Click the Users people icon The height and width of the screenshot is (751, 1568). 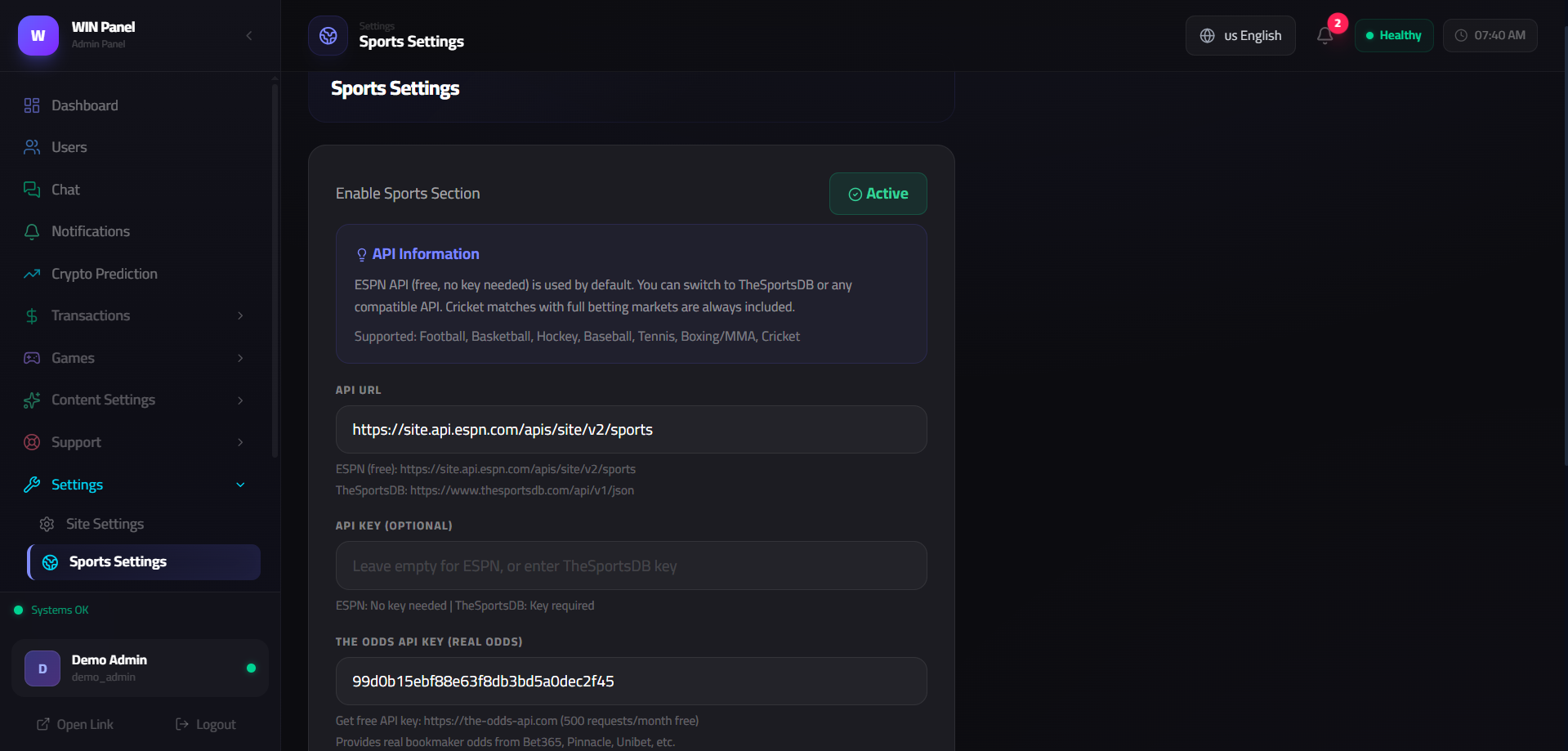pos(32,147)
